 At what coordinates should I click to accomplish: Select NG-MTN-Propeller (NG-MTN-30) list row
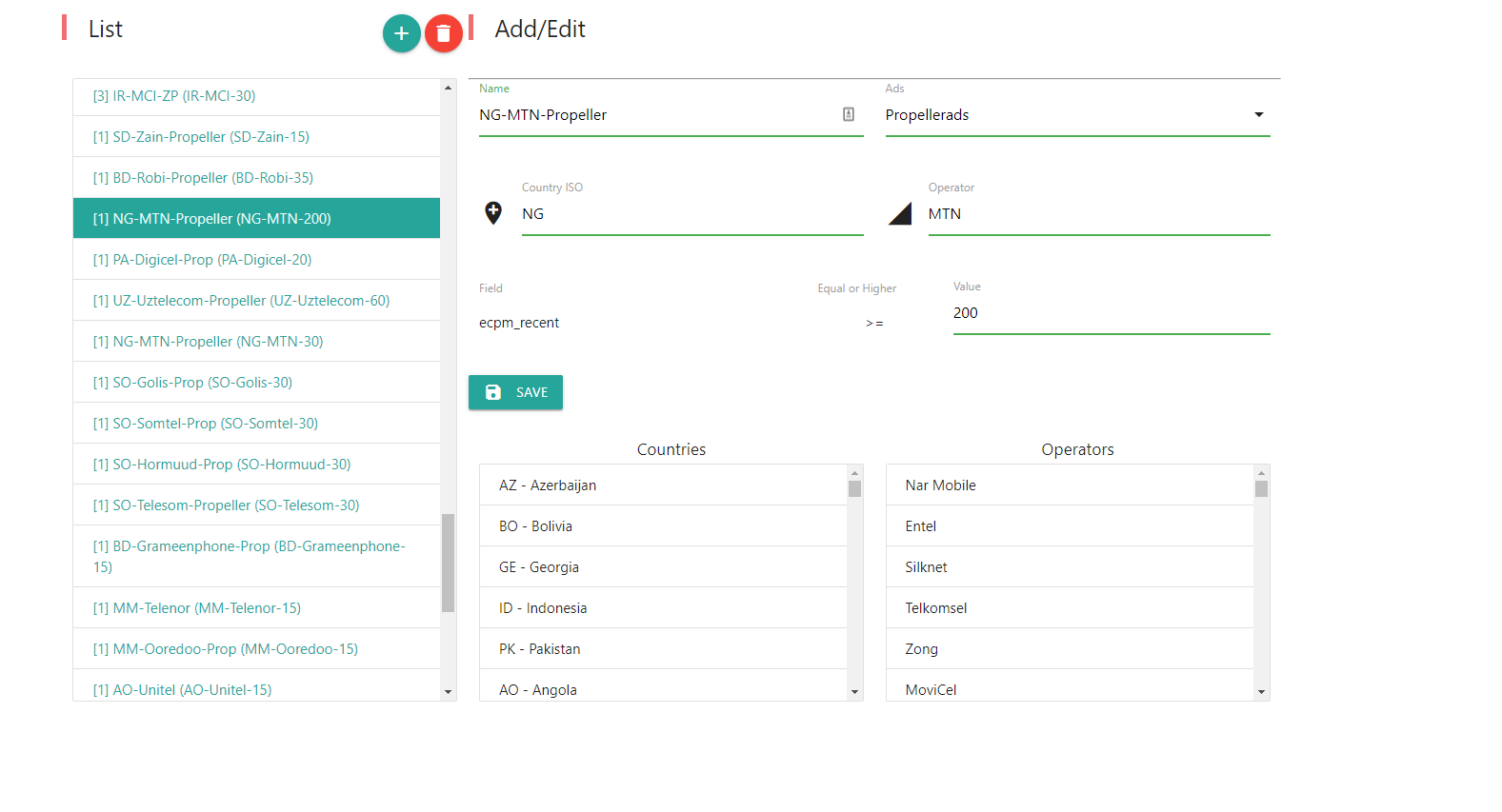(x=256, y=342)
